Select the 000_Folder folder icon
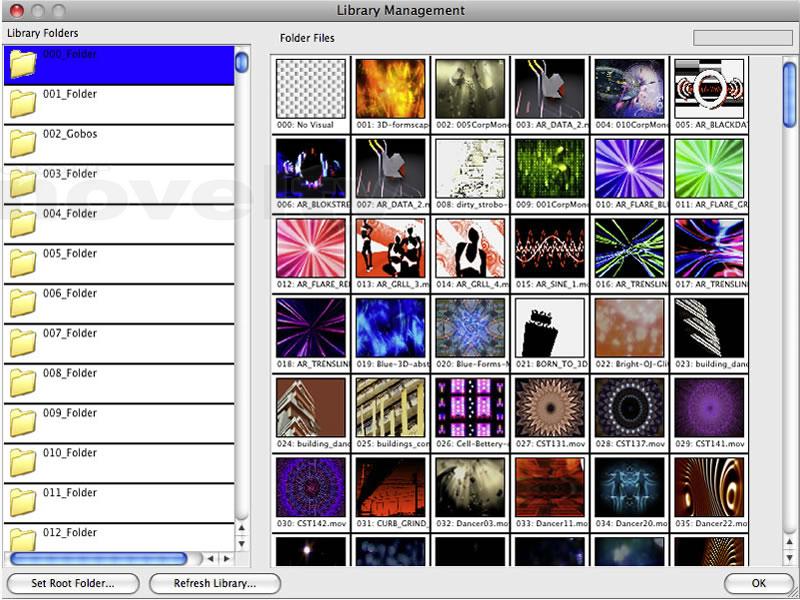The height and width of the screenshot is (600, 800). [22, 65]
